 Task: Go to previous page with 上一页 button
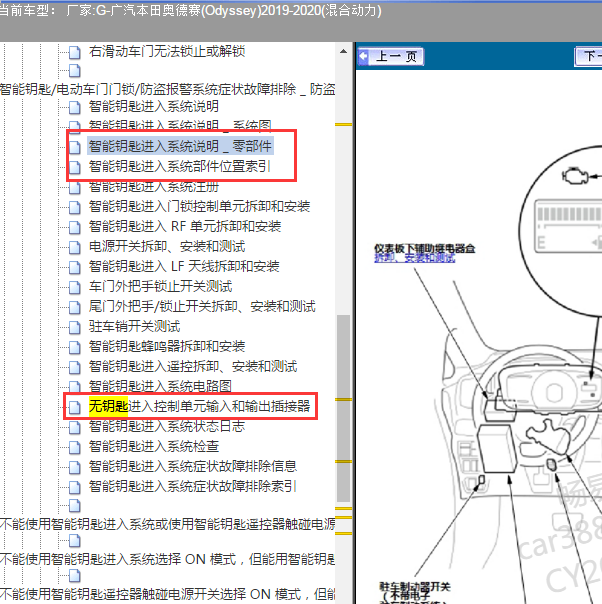[x=391, y=57]
